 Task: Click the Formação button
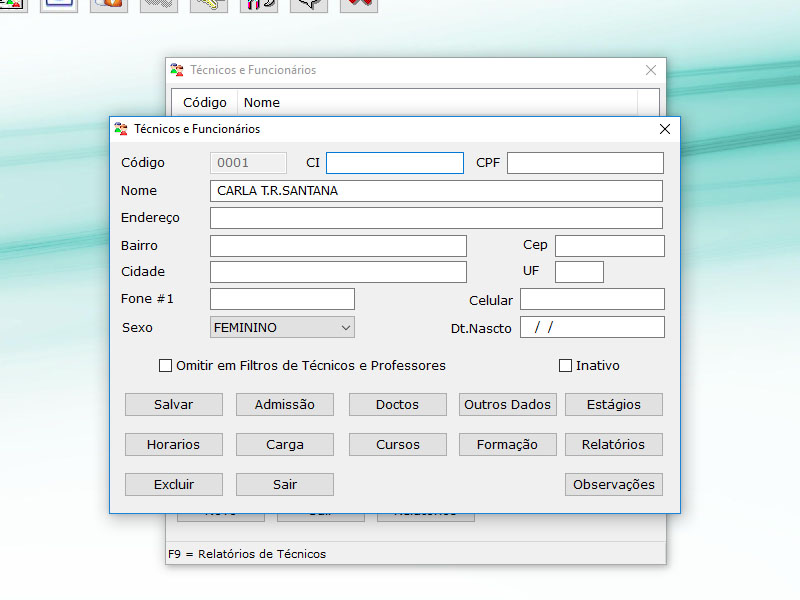click(507, 445)
